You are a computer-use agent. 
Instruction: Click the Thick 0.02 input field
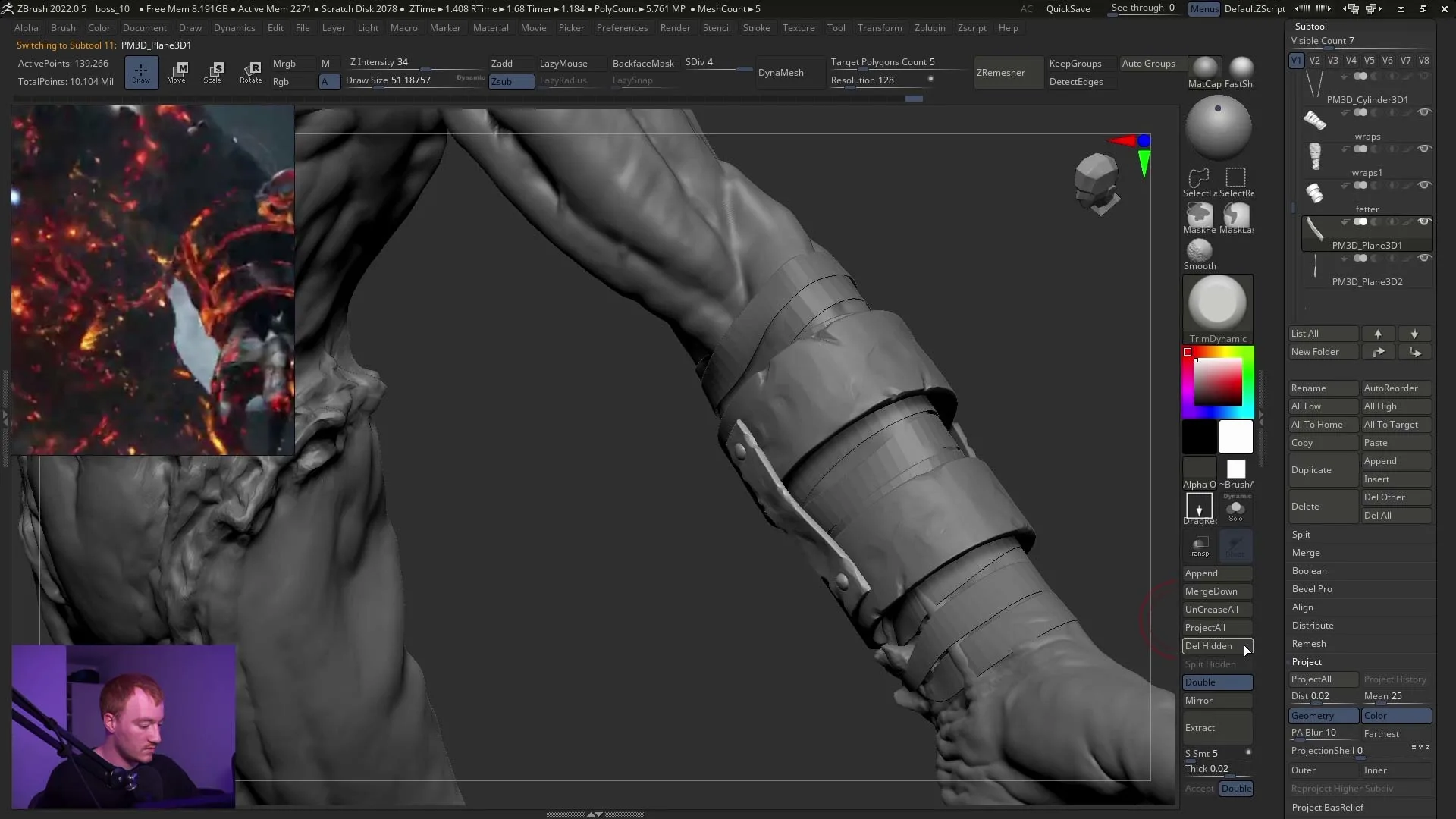[1208, 769]
